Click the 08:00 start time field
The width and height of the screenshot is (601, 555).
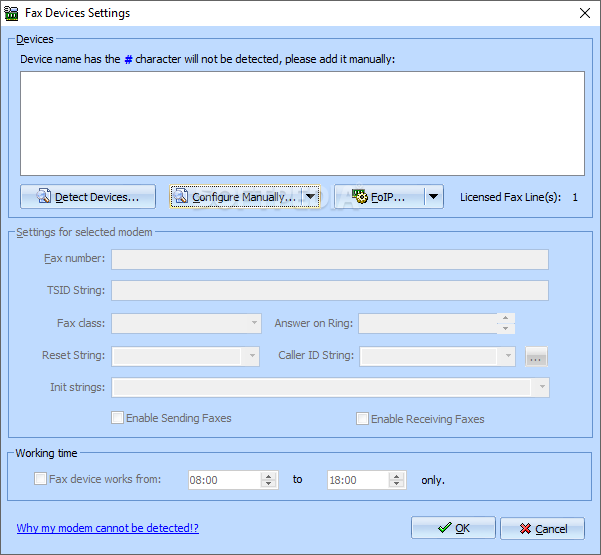tap(225, 480)
